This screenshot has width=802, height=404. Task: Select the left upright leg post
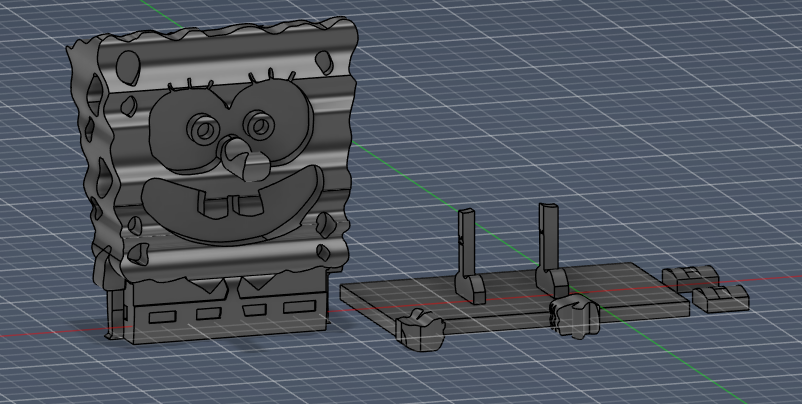[467, 256]
